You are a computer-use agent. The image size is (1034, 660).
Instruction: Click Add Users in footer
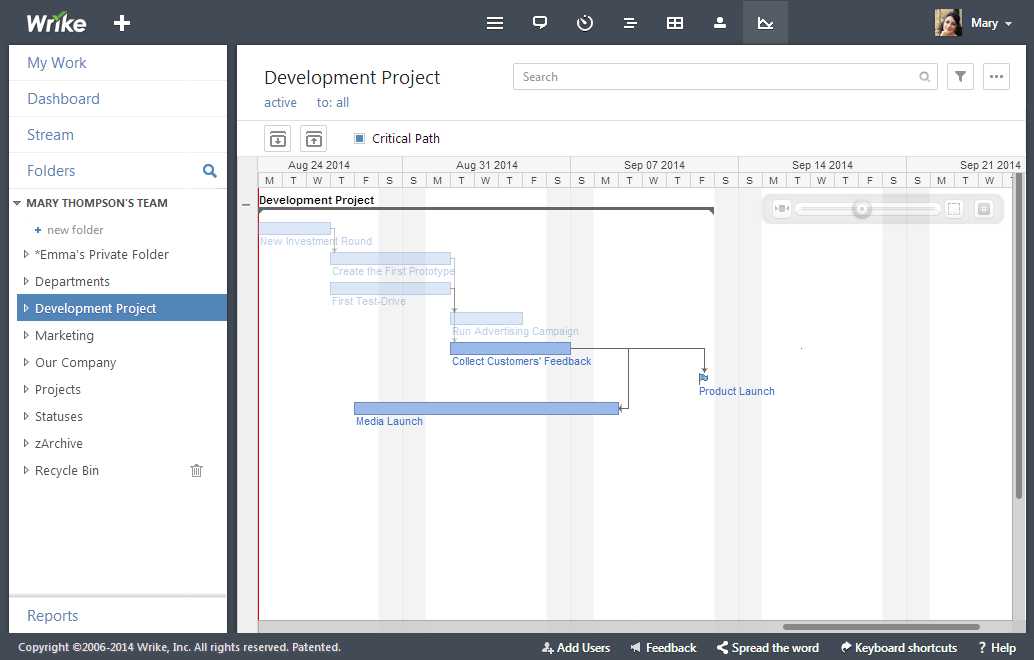[576, 647]
